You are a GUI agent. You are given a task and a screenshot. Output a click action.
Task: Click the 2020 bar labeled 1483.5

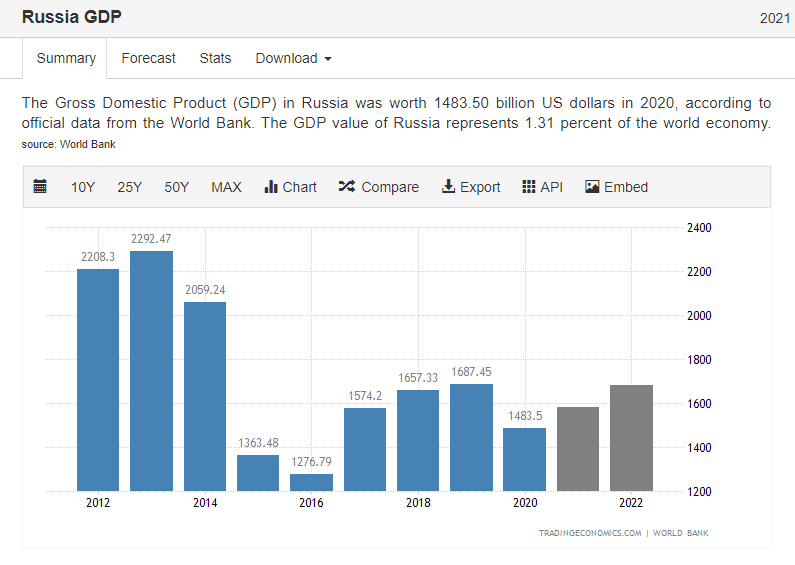click(525, 460)
